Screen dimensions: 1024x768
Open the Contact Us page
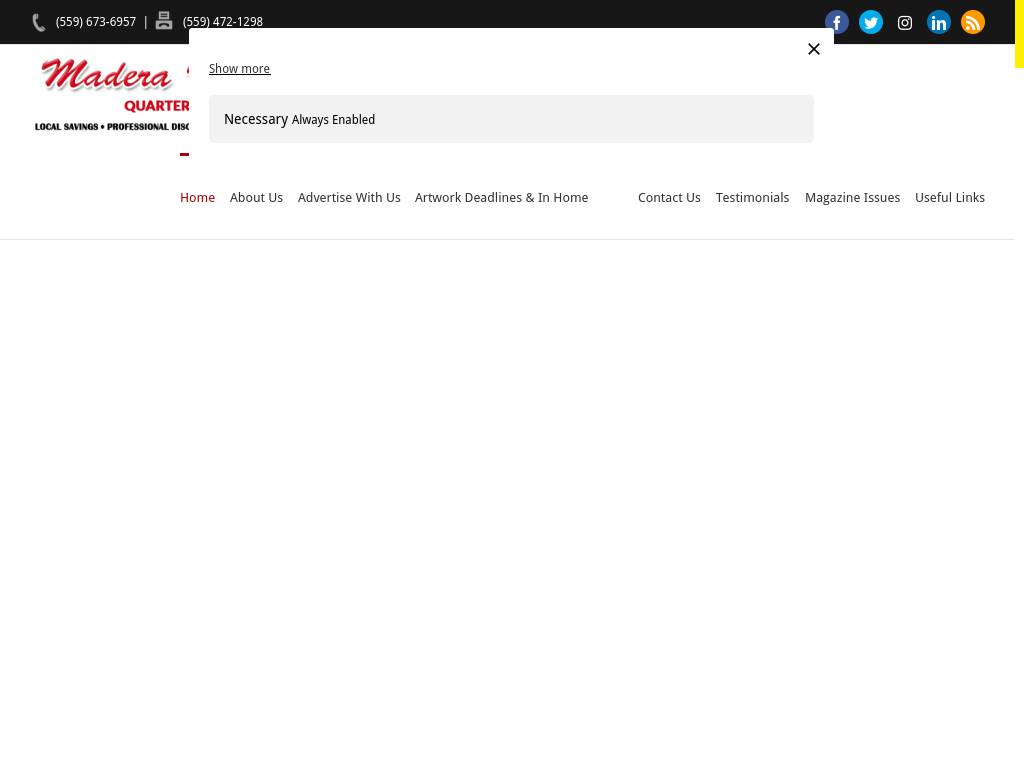pyautogui.click(x=669, y=197)
